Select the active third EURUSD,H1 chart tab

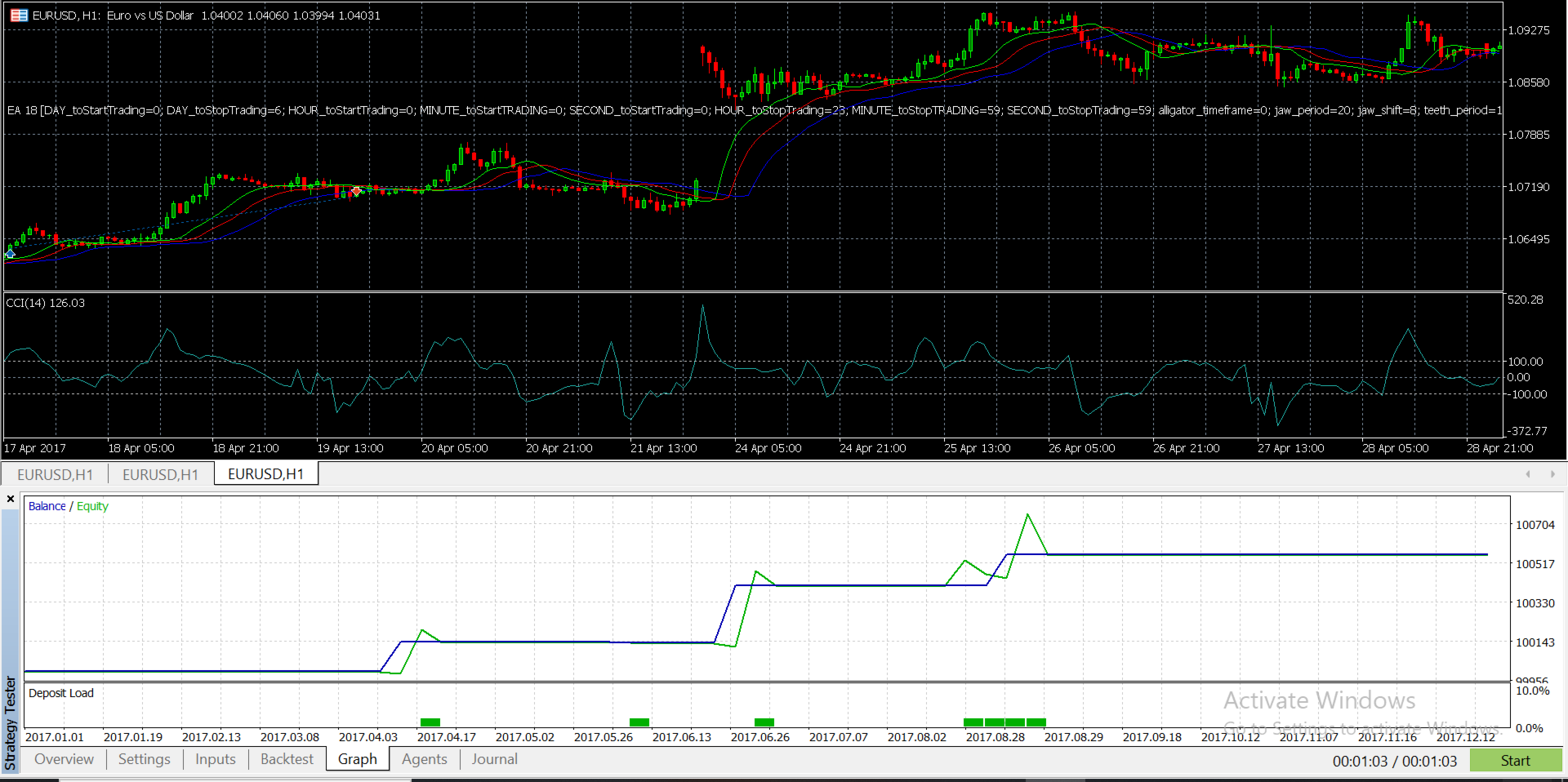click(265, 474)
